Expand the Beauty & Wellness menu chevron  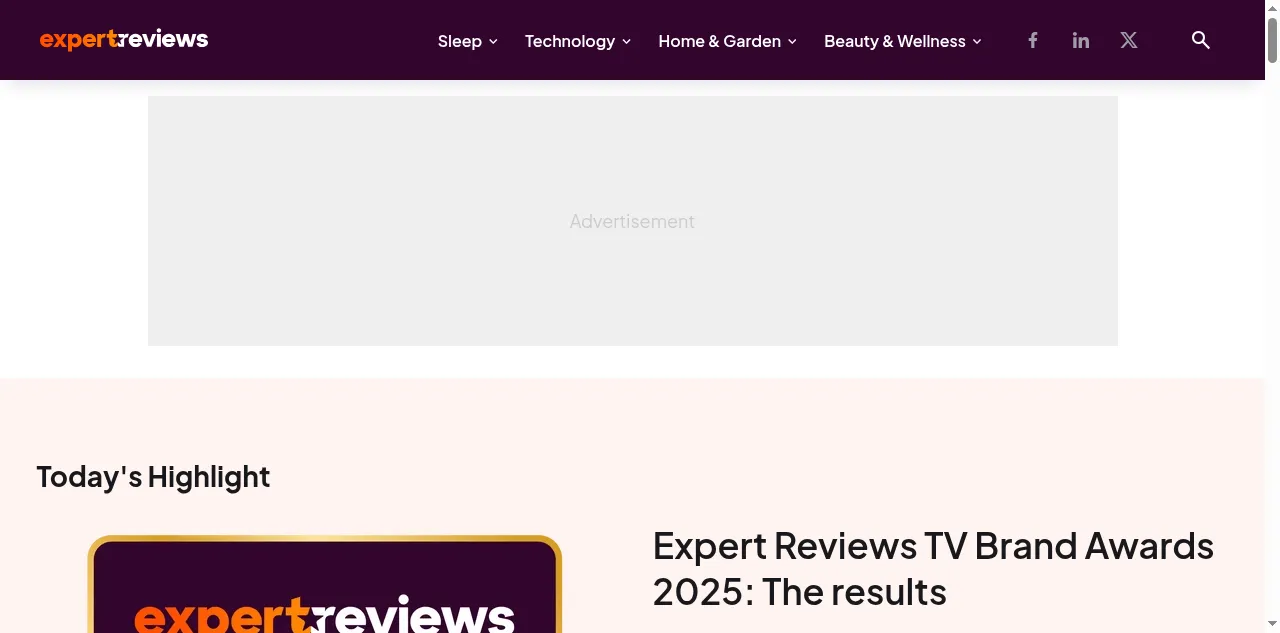[x=977, y=42]
